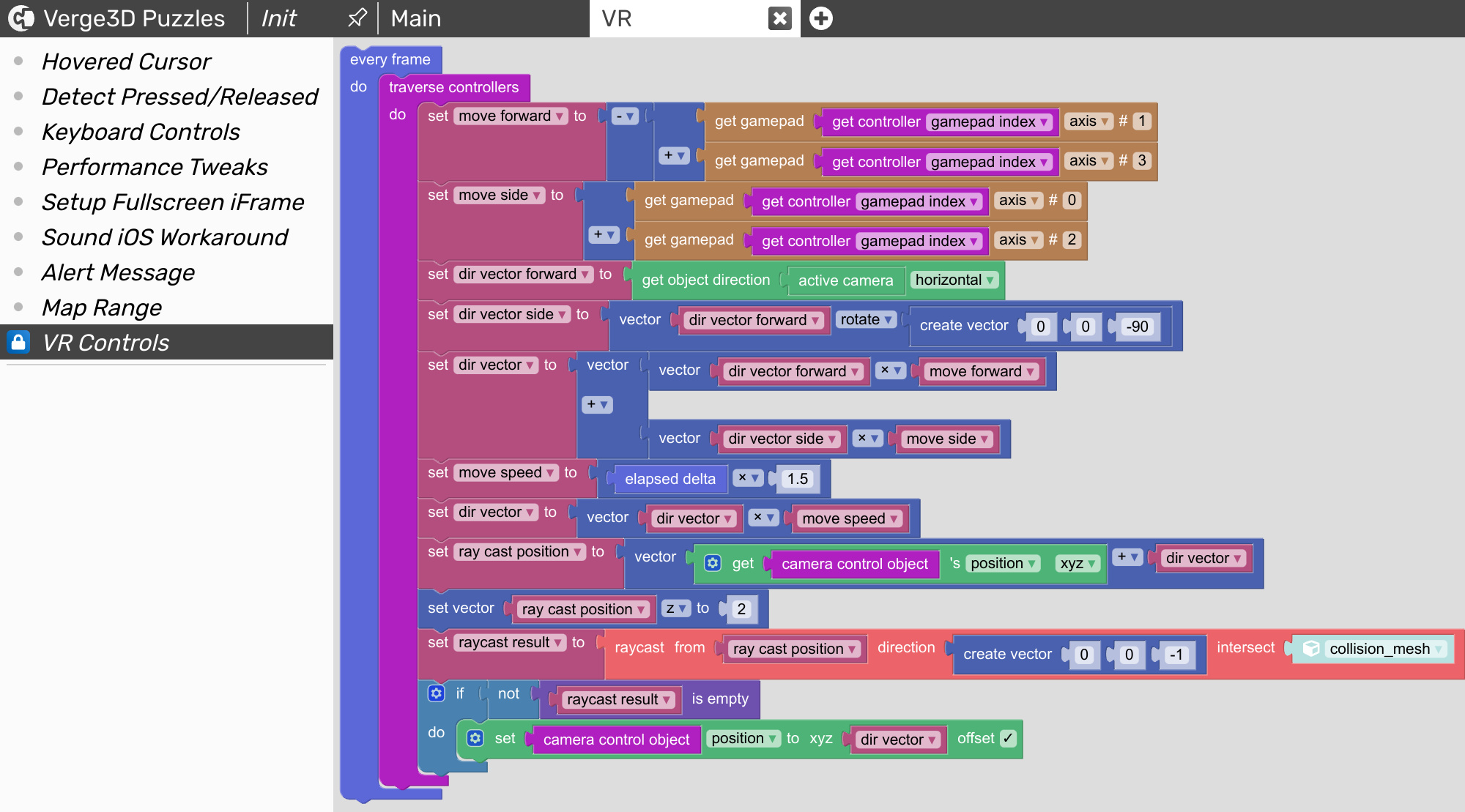Select the 'traverse controllers' block
This screenshot has width=1465, height=812.
[x=454, y=87]
